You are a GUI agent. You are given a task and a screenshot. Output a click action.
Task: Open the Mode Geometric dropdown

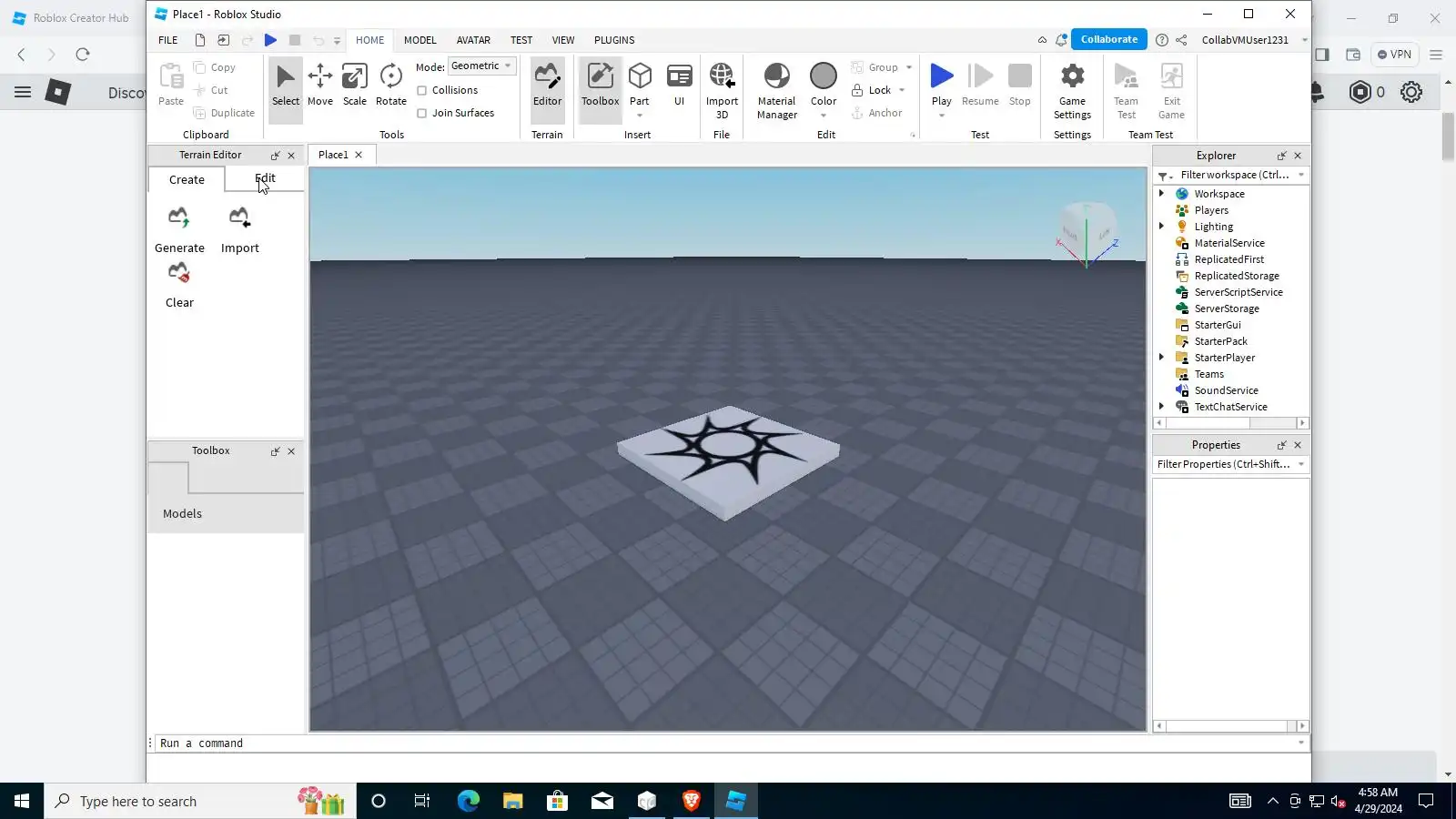(x=482, y=66)
